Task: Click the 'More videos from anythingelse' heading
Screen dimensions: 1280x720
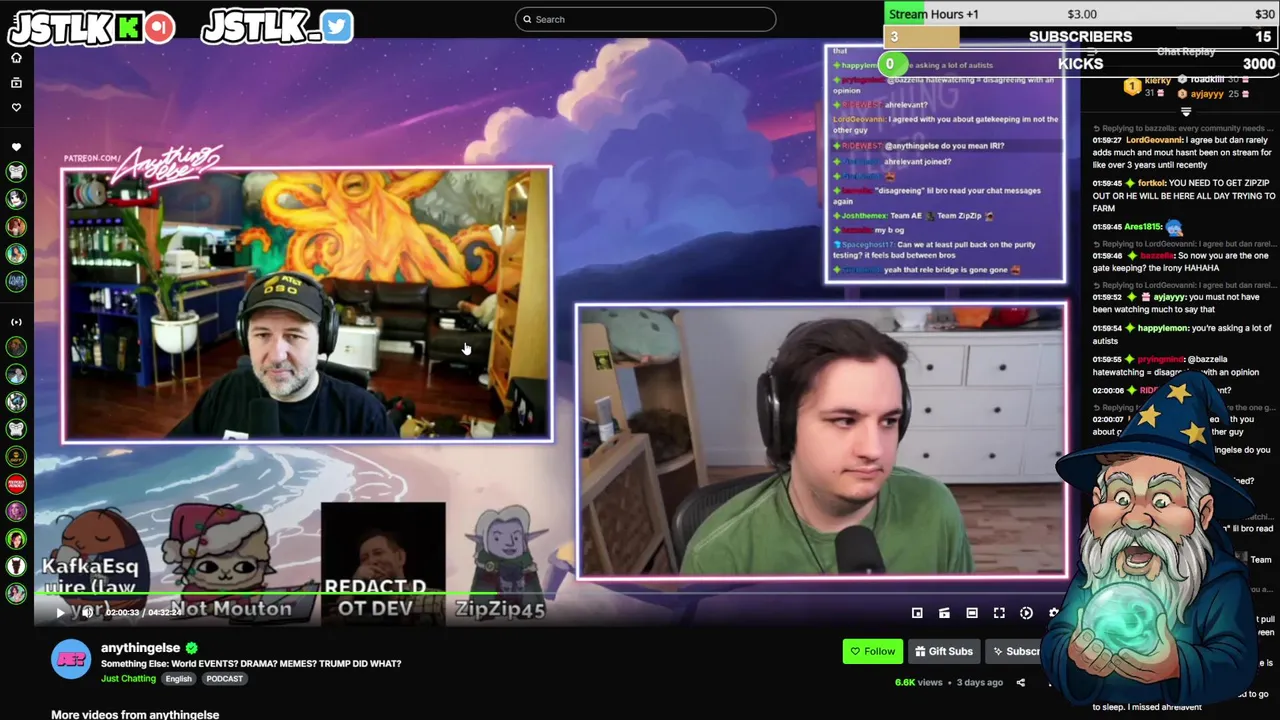Action: 135,714
